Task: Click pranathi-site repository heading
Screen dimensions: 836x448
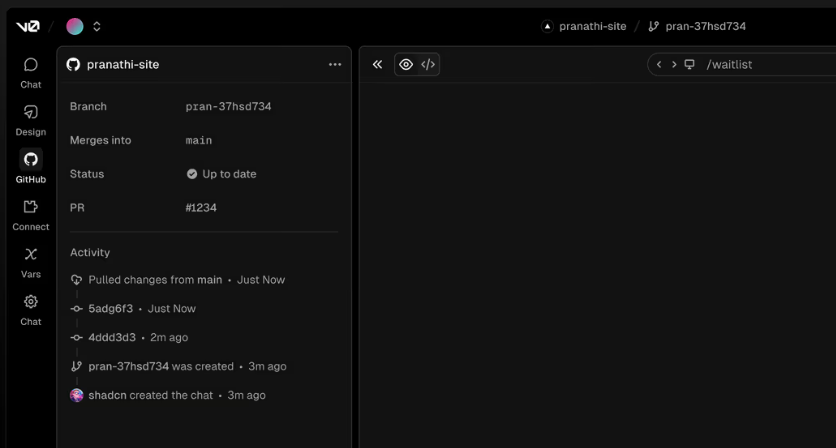Action: tap(123, 65)
